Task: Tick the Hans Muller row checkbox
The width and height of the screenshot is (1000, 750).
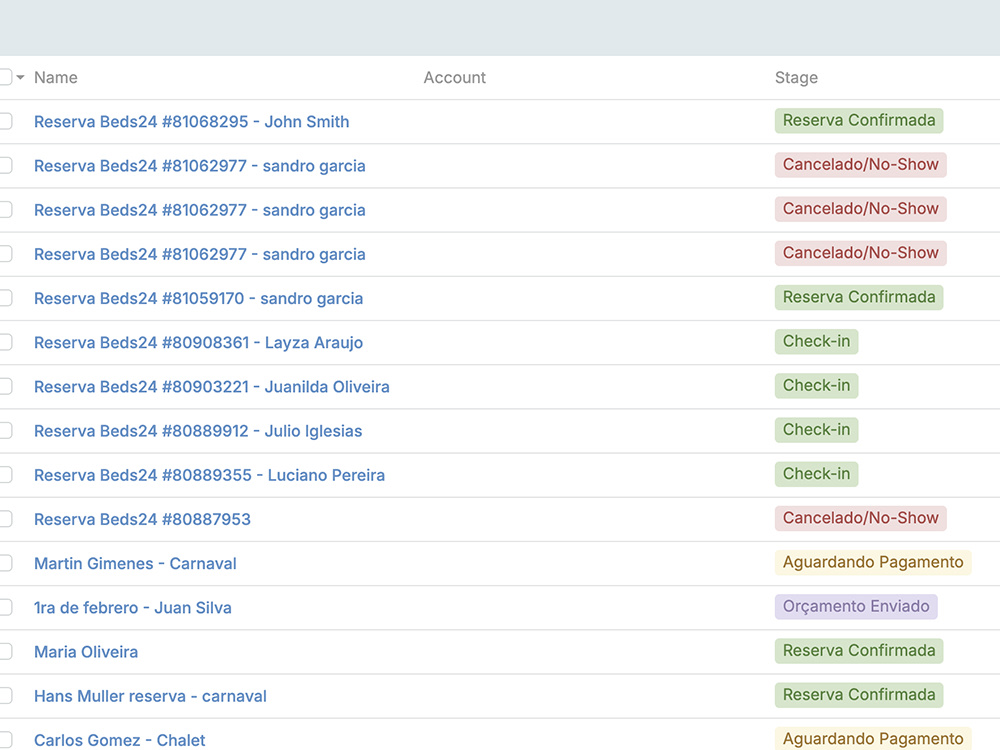Action: [5, 695]
